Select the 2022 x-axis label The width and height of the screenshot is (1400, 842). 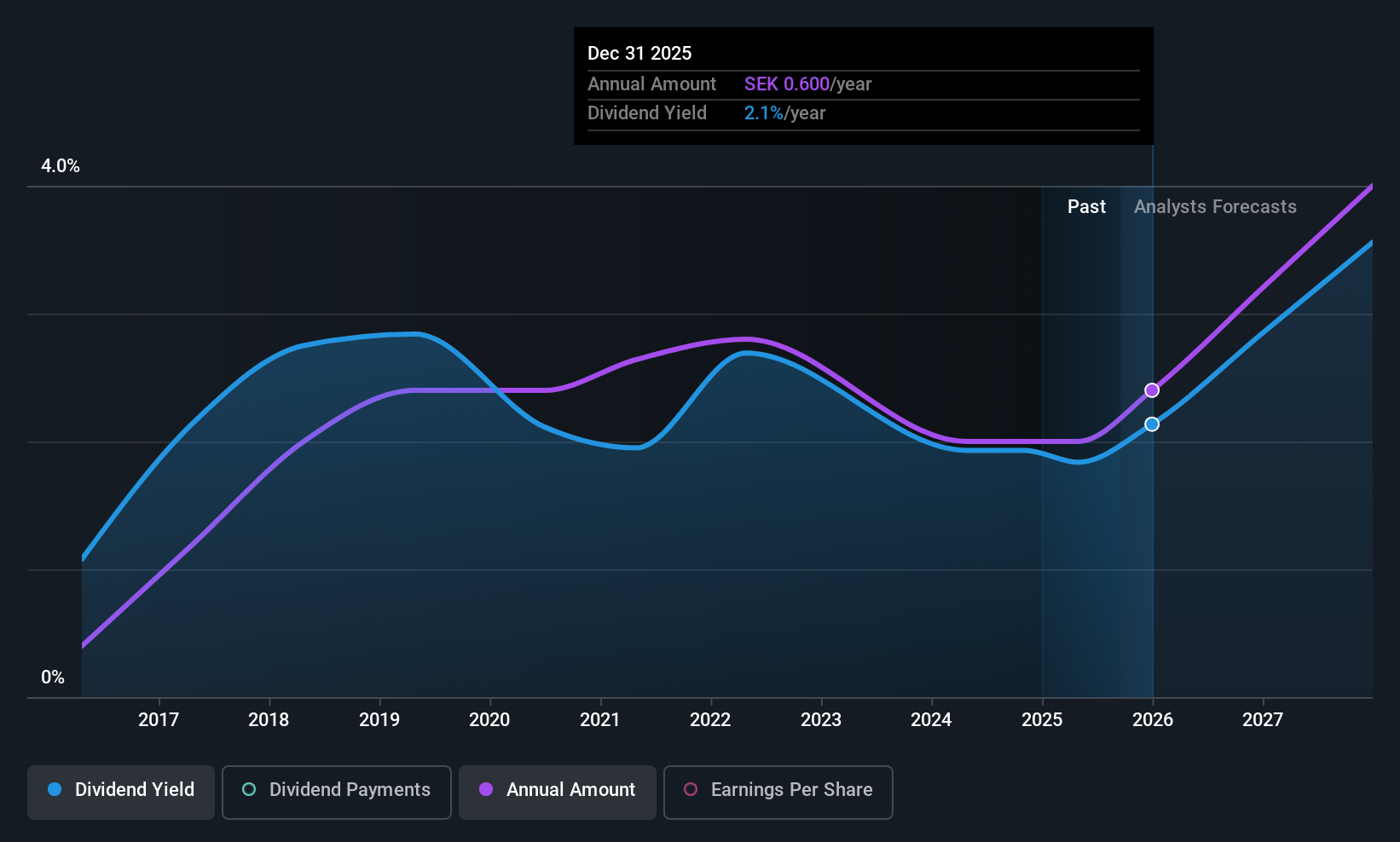(x=710, y=720)
